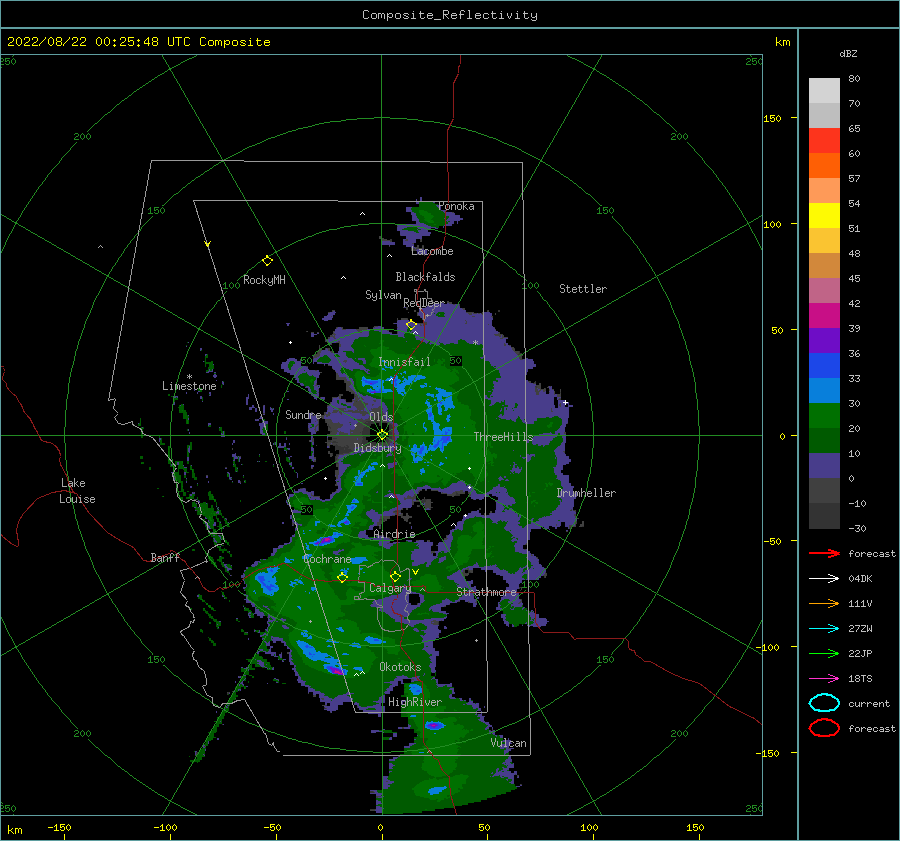Click the yellow diamond marker west of Calgary

coord(342,577)
